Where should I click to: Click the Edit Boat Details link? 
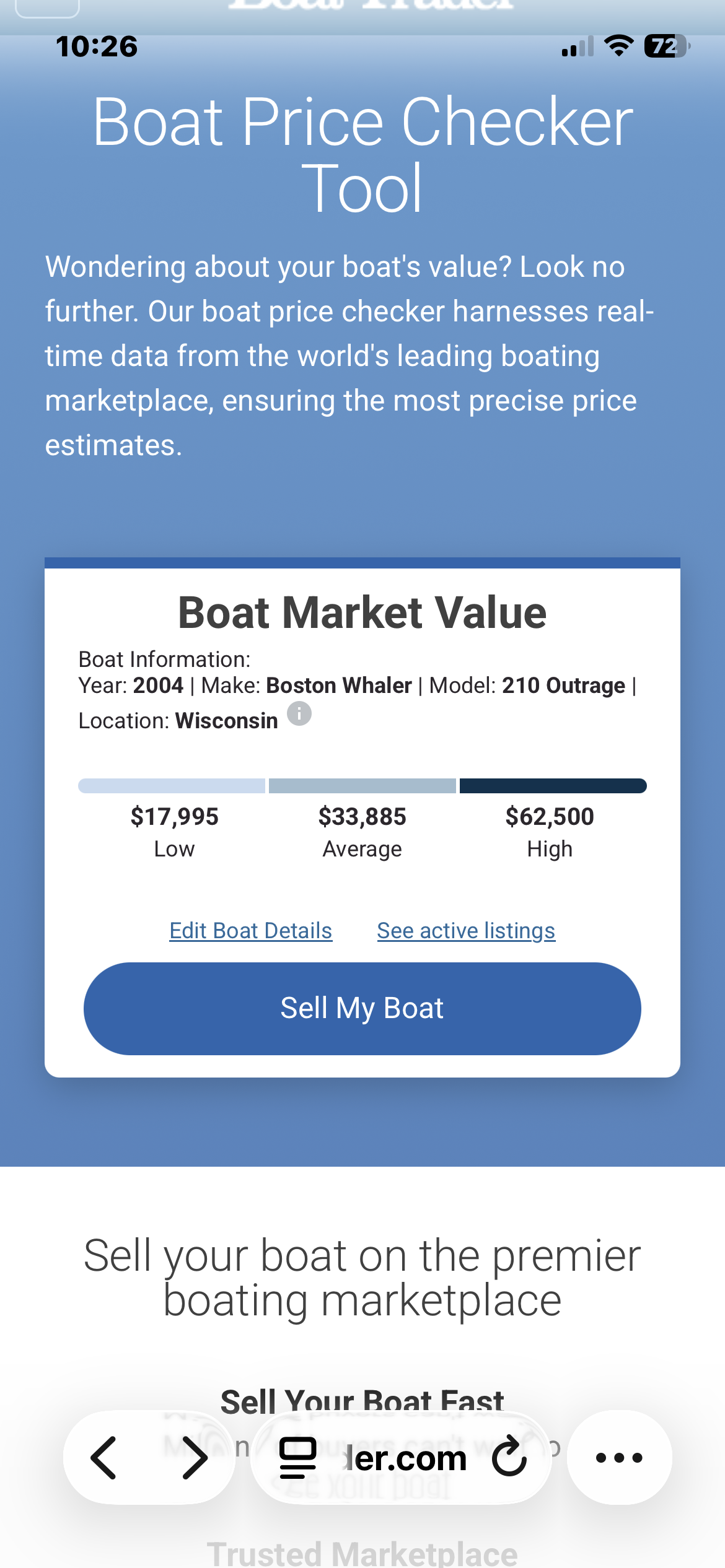point(251,931)
